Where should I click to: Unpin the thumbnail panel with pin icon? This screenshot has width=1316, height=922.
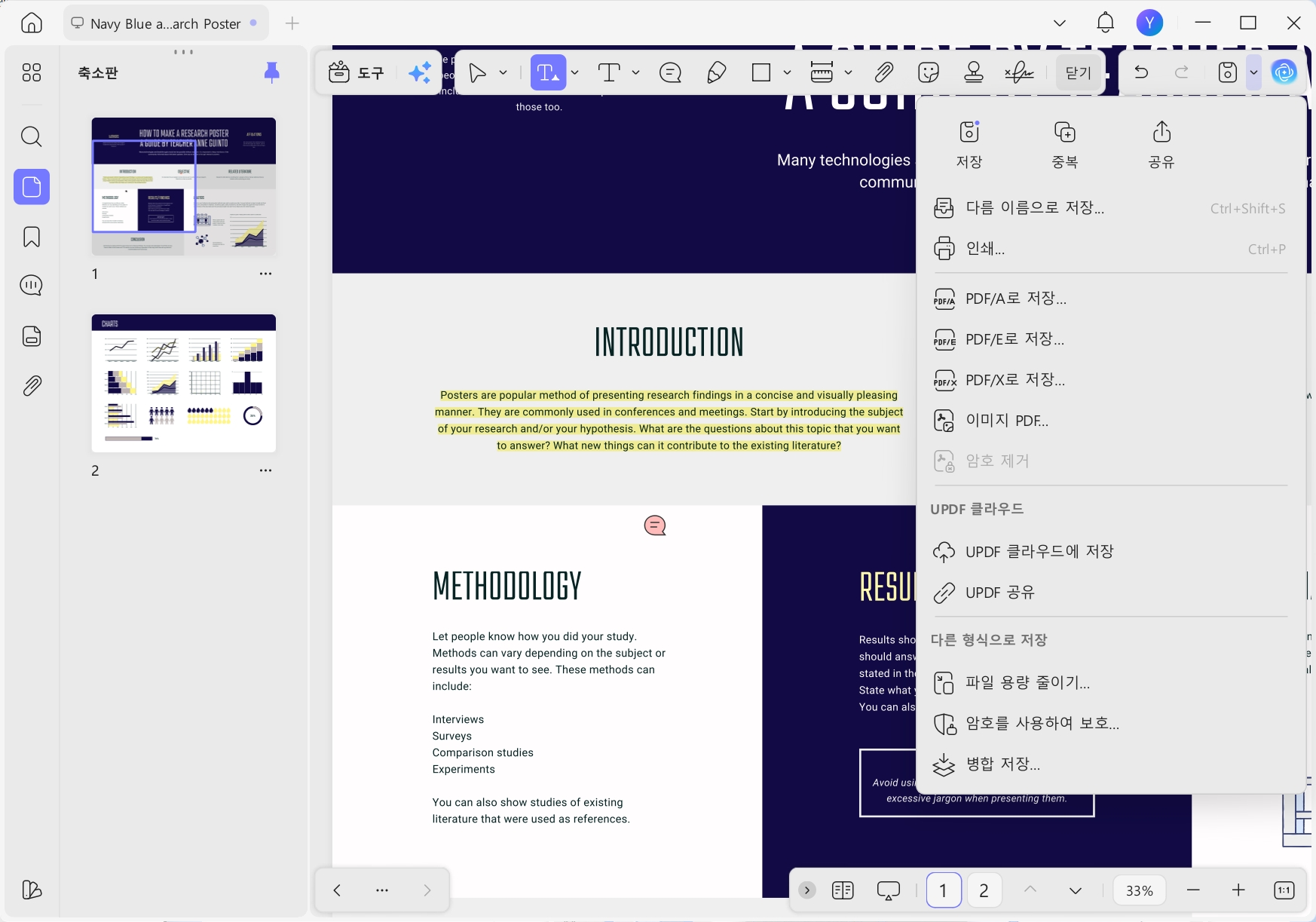(272, 72)
